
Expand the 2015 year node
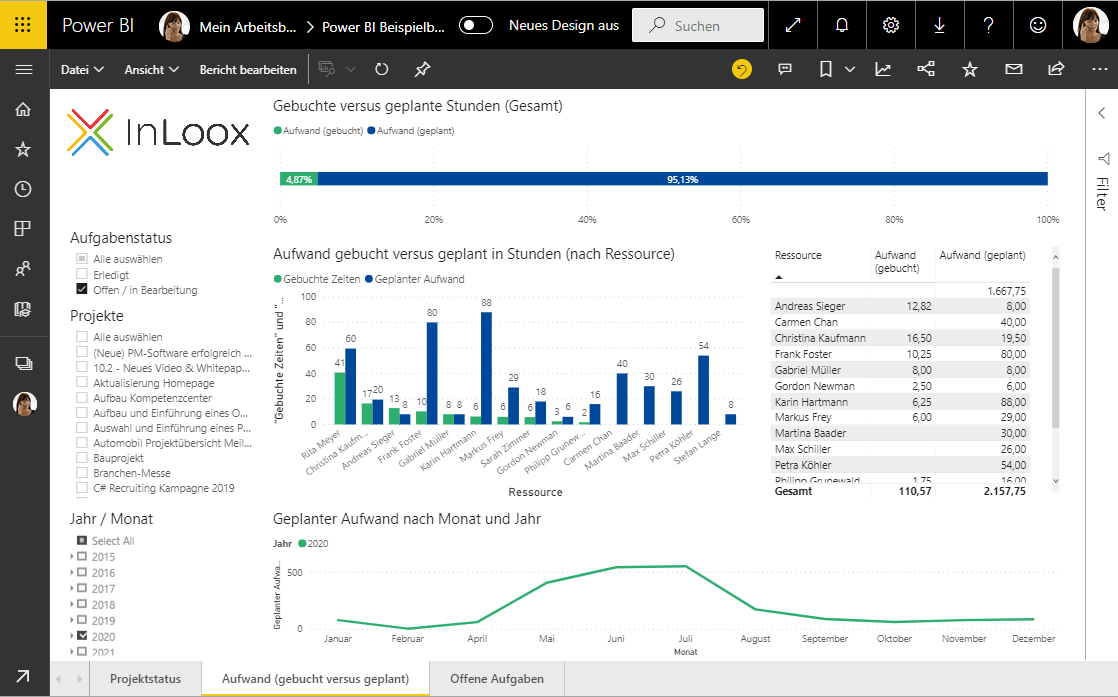(x=72, y=556)
